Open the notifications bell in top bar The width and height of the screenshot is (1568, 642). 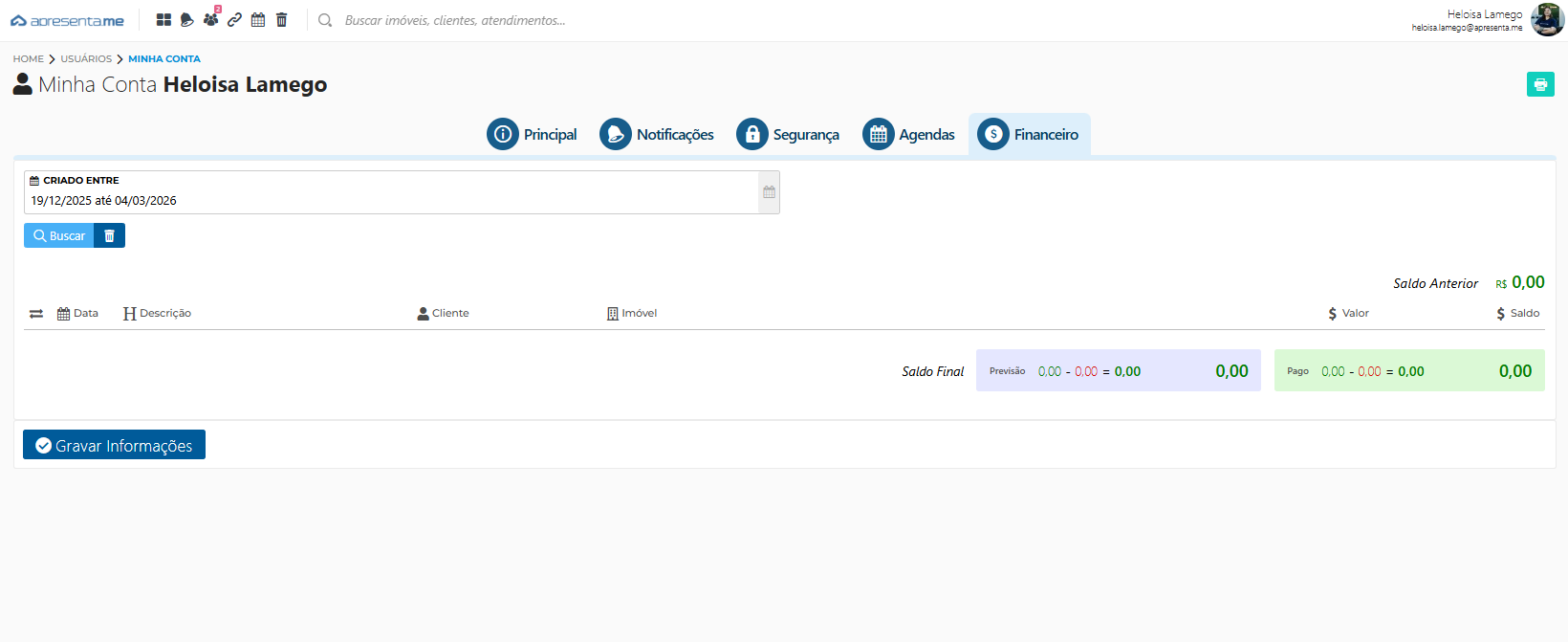[187, 20]
